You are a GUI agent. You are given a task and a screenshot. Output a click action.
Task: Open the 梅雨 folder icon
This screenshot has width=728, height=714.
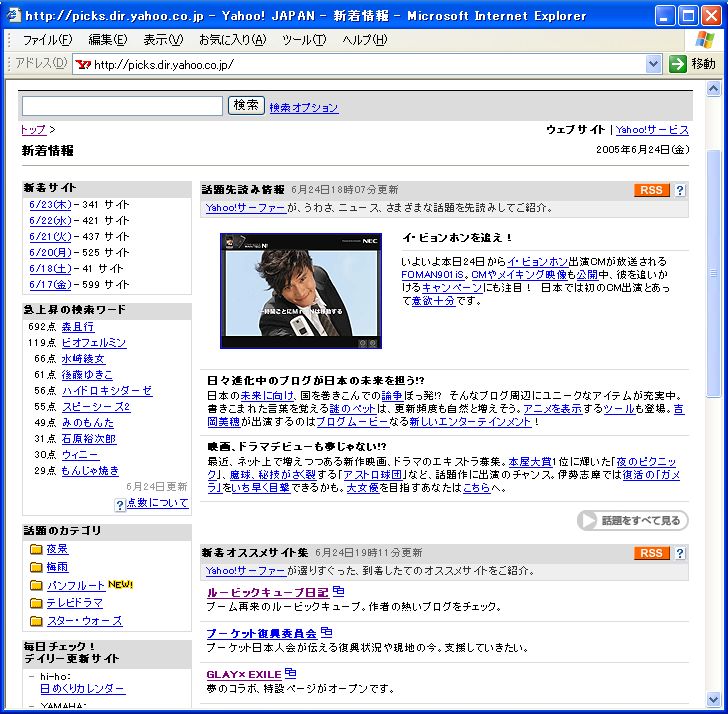[x=36, y=567]
